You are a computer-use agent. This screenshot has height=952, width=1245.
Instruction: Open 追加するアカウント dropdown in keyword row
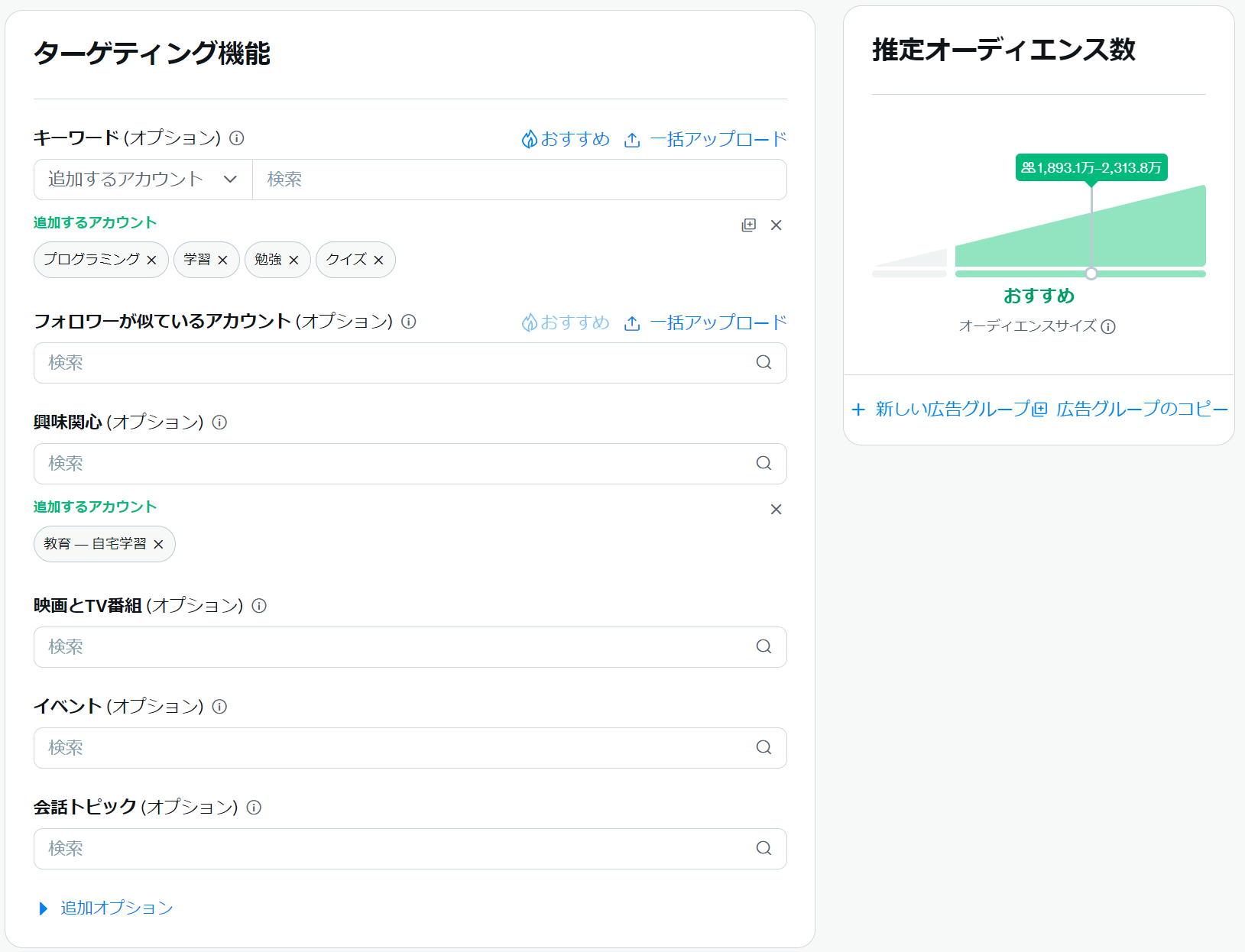143,180
